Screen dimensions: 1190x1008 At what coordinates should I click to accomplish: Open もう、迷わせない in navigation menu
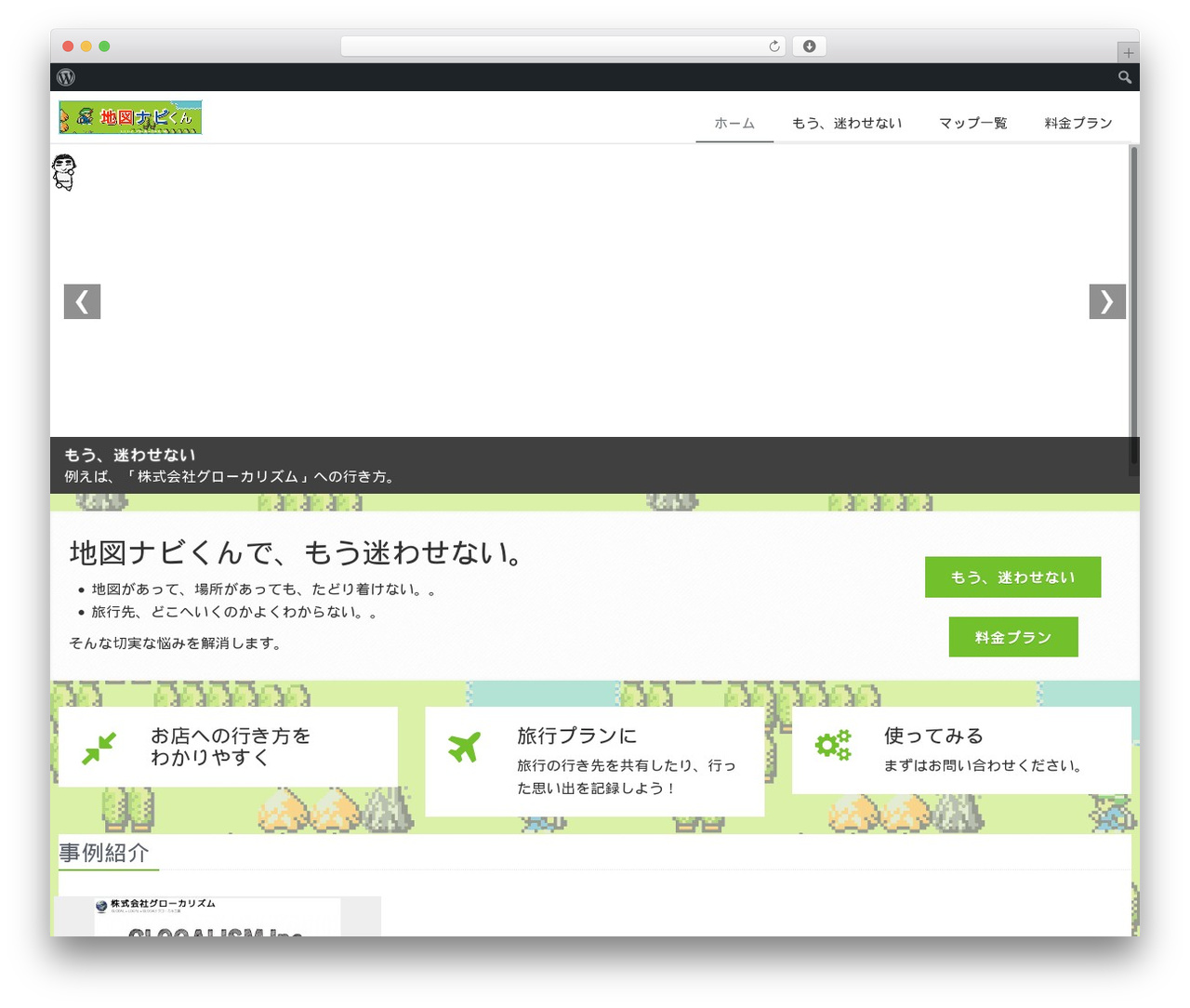click(847, 123)
